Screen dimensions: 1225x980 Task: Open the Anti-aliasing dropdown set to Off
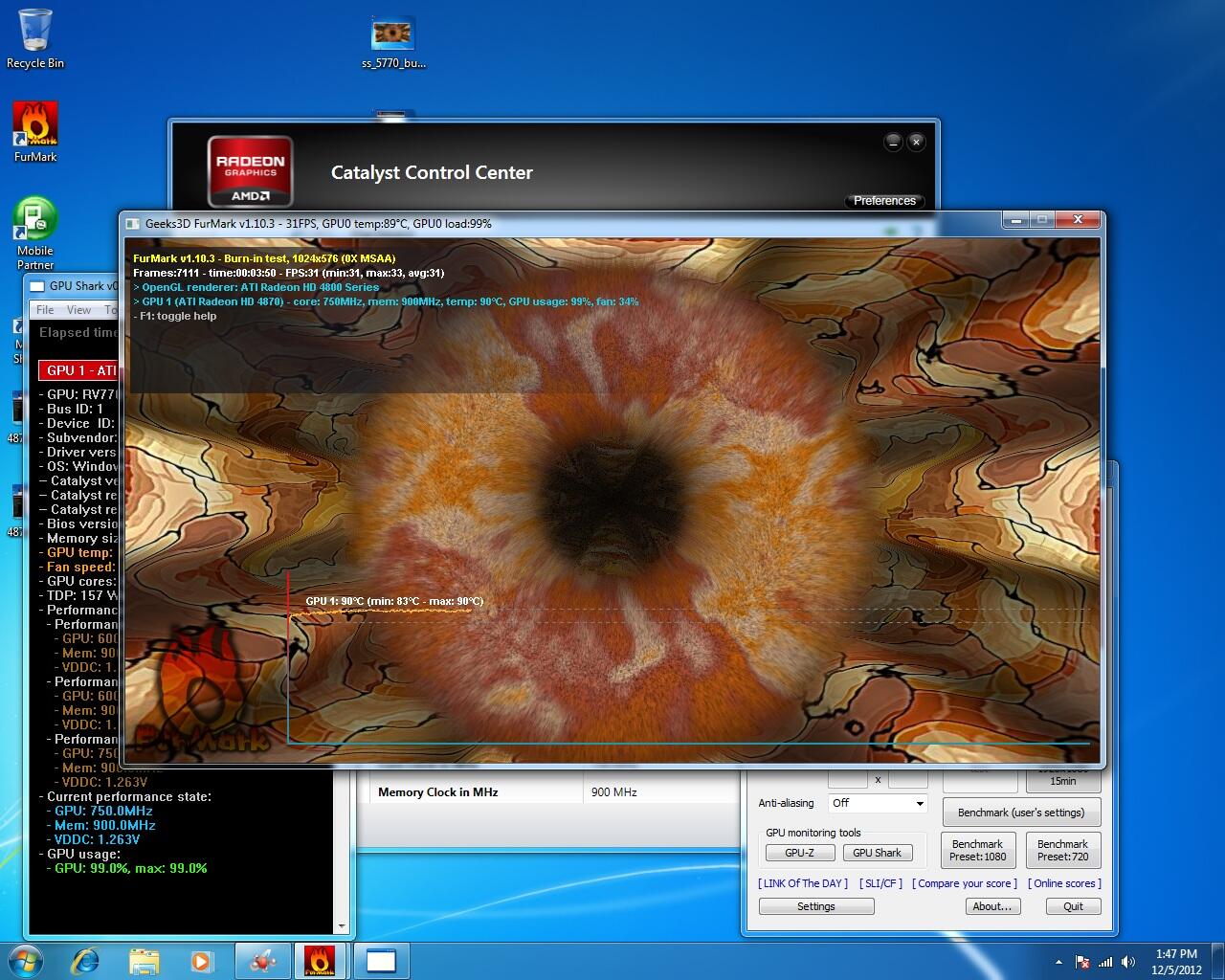point(878,803)
